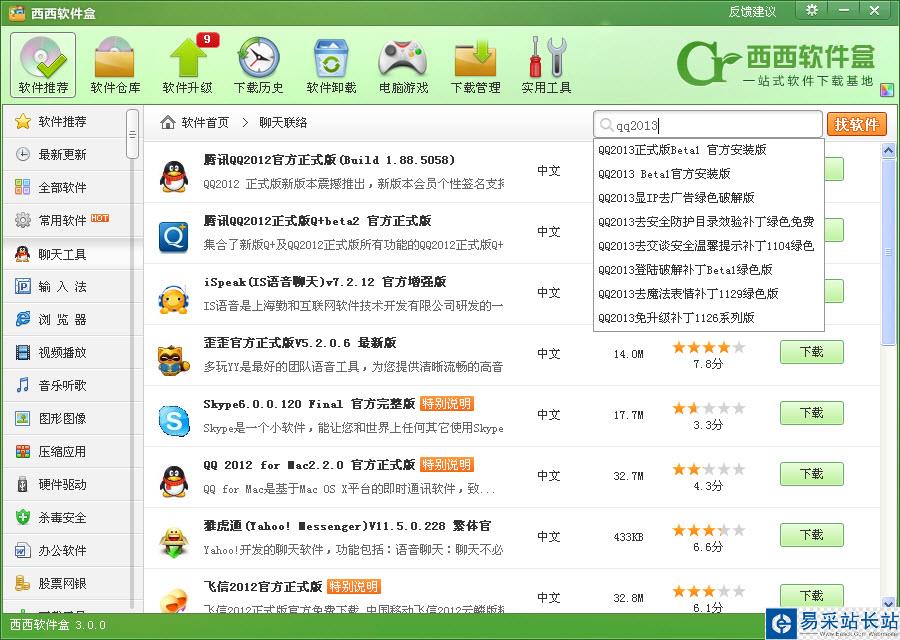Click the sidebar scrollbar handle
900x640 pixels.
click(133, 134)
